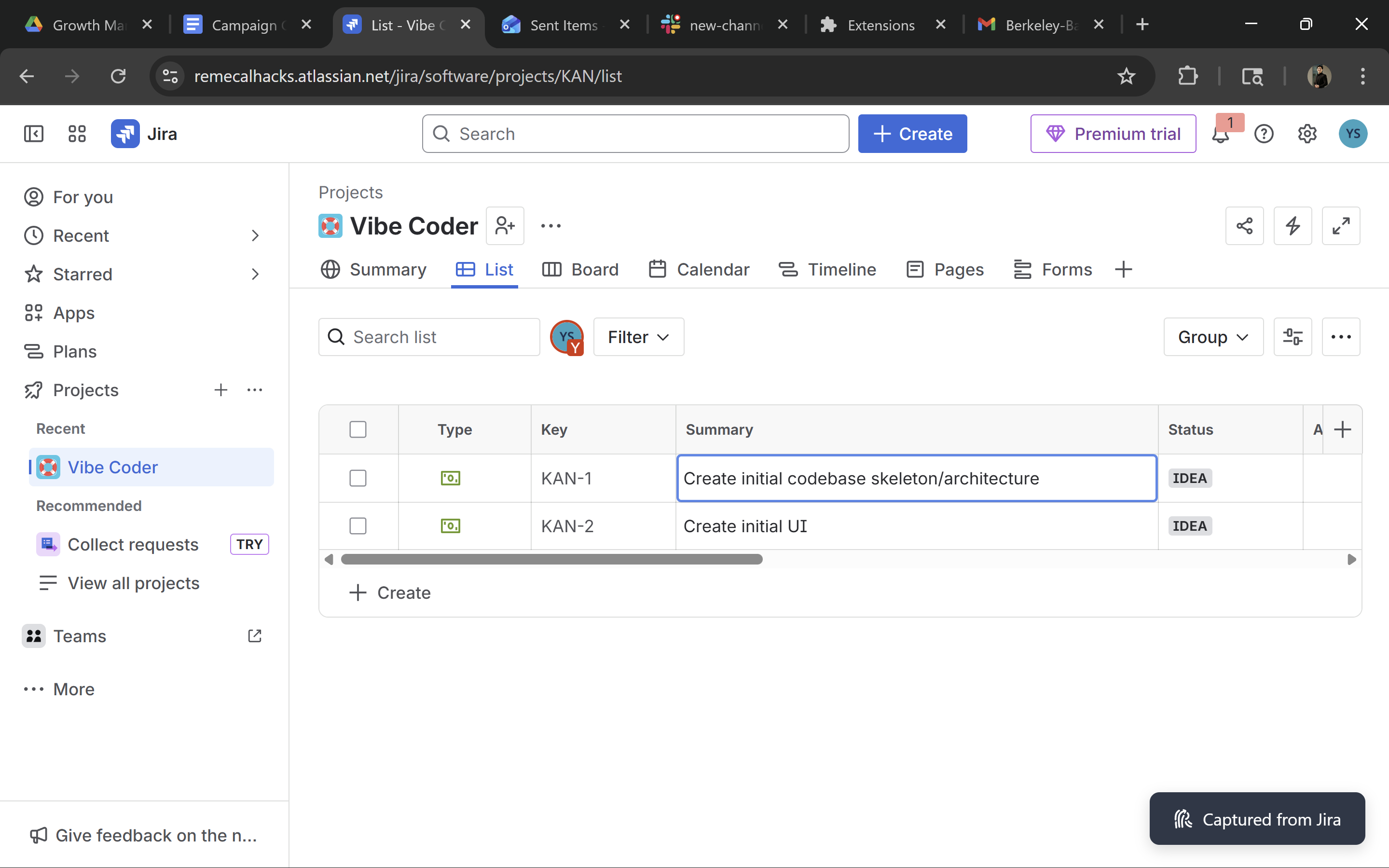Image resolution: width=1389 pixels, height=868 pixels.
Task: Select the KAN-2 row checkbox
Action: (358, 526)
